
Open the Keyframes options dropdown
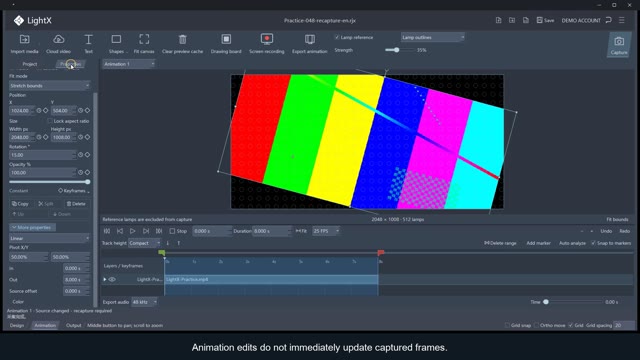pos(74,191)
